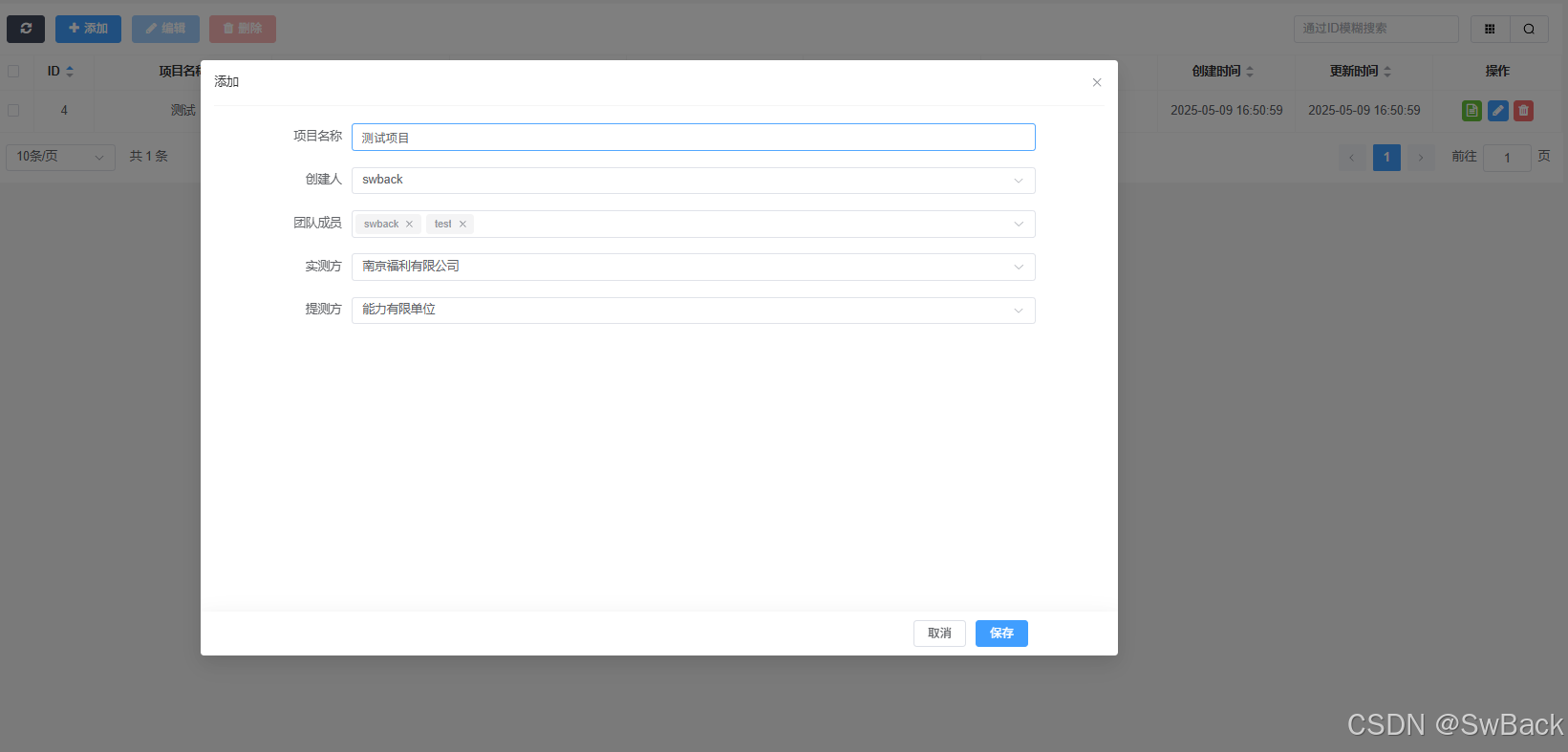1568x752 pixels.
Task: Sort by 创建时间 column arrows
Action: click(1250, 72)
